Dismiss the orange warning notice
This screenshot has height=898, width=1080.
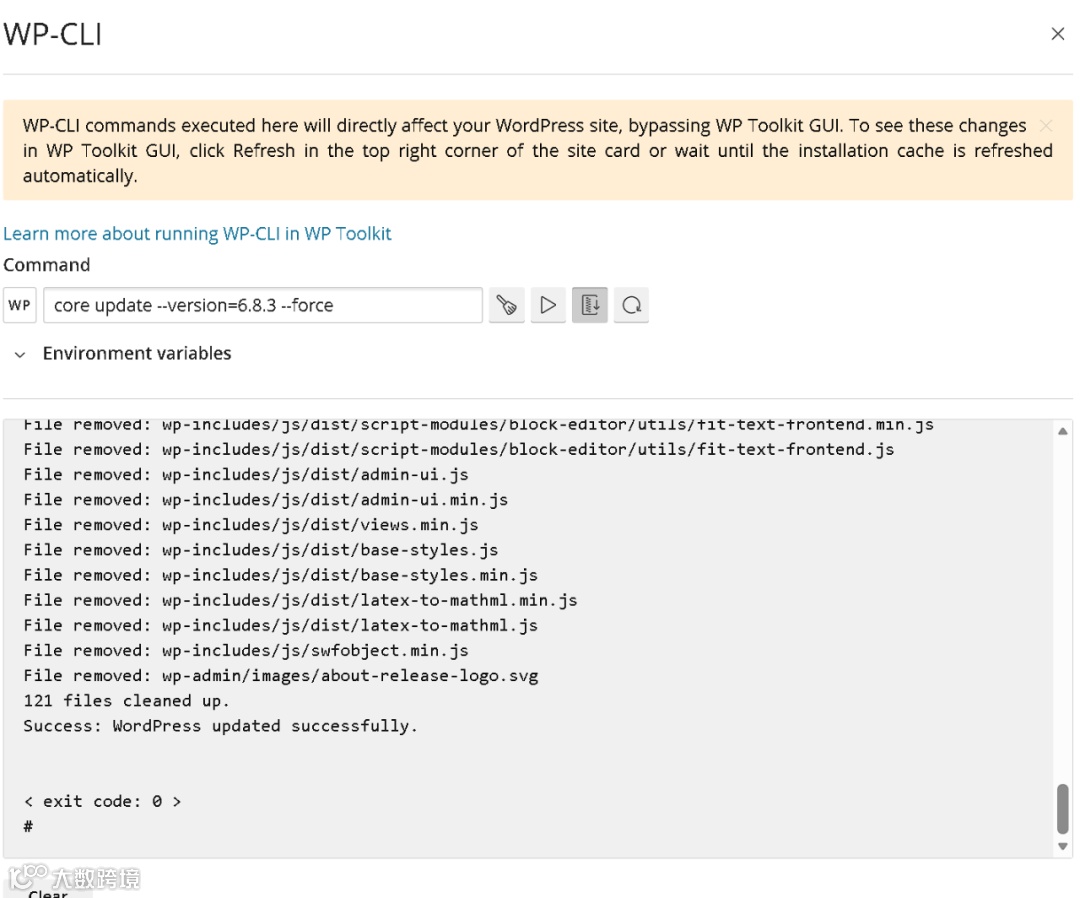[x=1046, y=125]
